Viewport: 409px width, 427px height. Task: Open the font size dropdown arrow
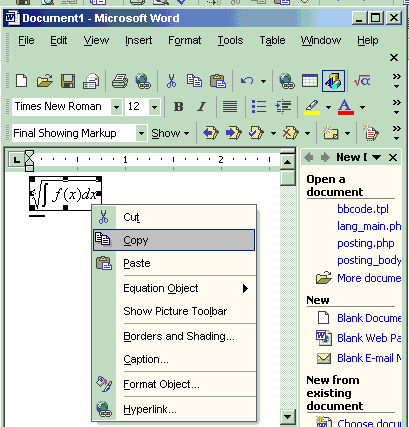(x=154, y=107)
